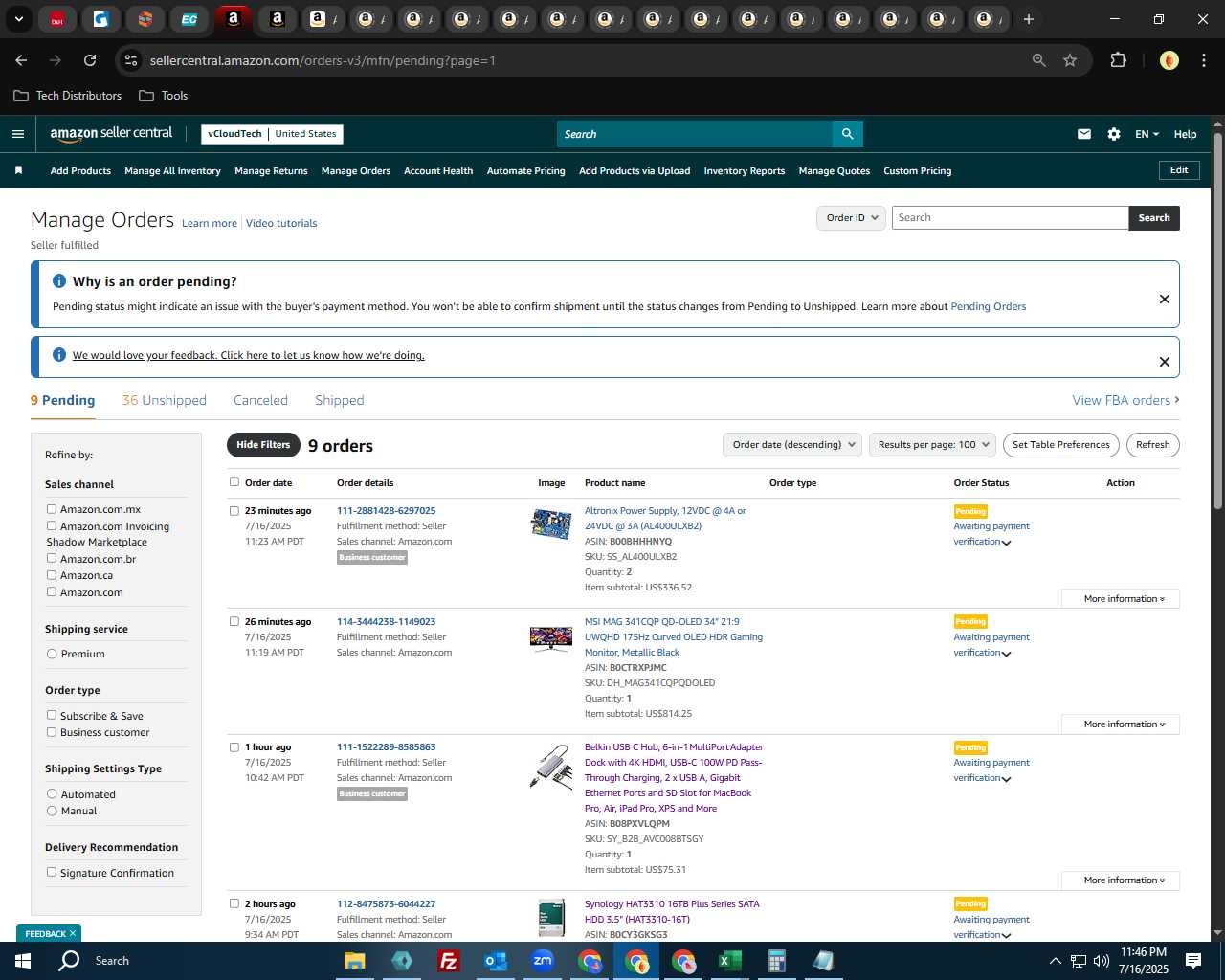Check the Subscribe & Save order type
The image size is (1225, 980).
[x=52, y=715]
